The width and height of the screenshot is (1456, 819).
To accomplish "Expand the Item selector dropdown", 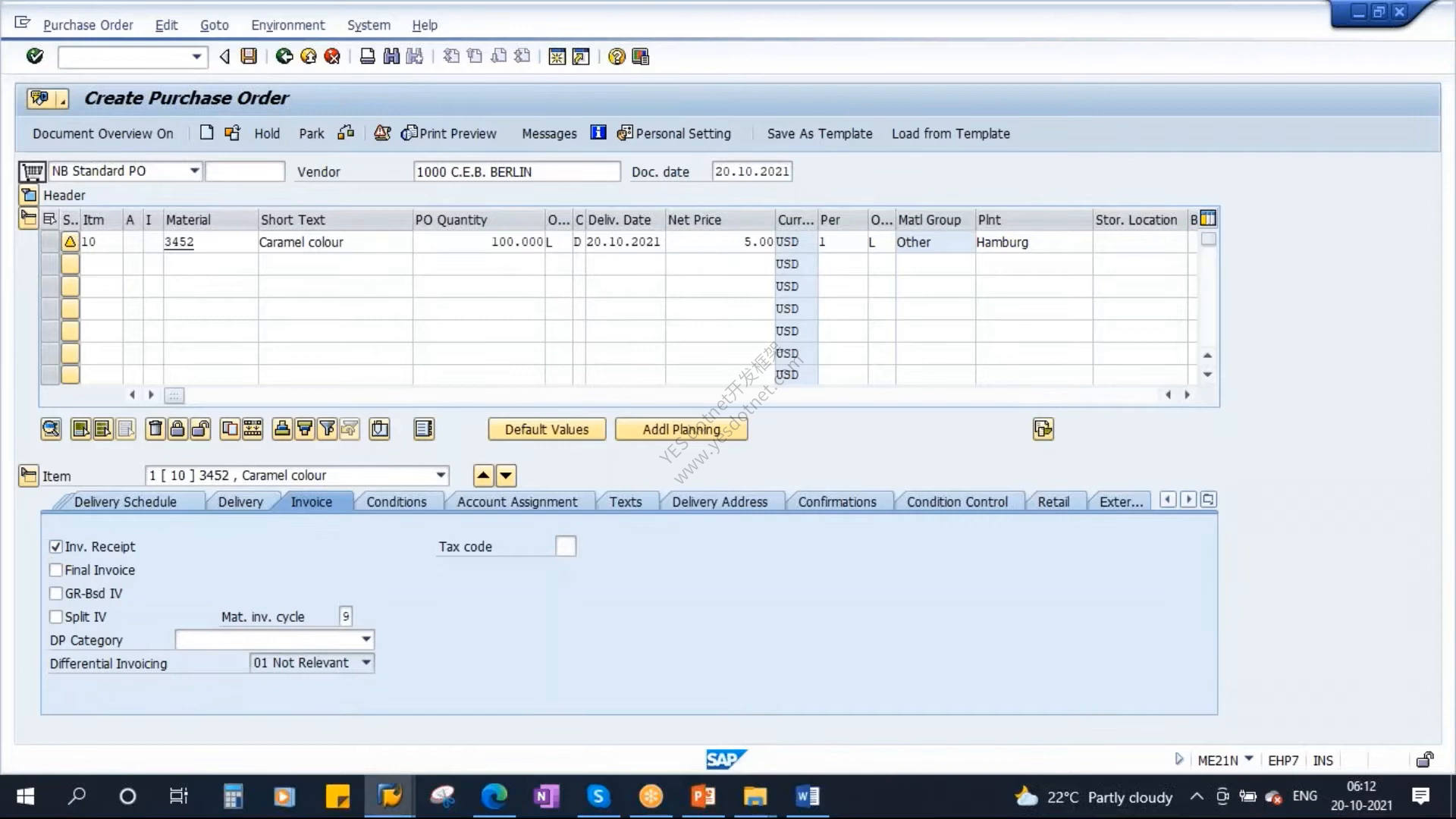I will click(441, 475).
